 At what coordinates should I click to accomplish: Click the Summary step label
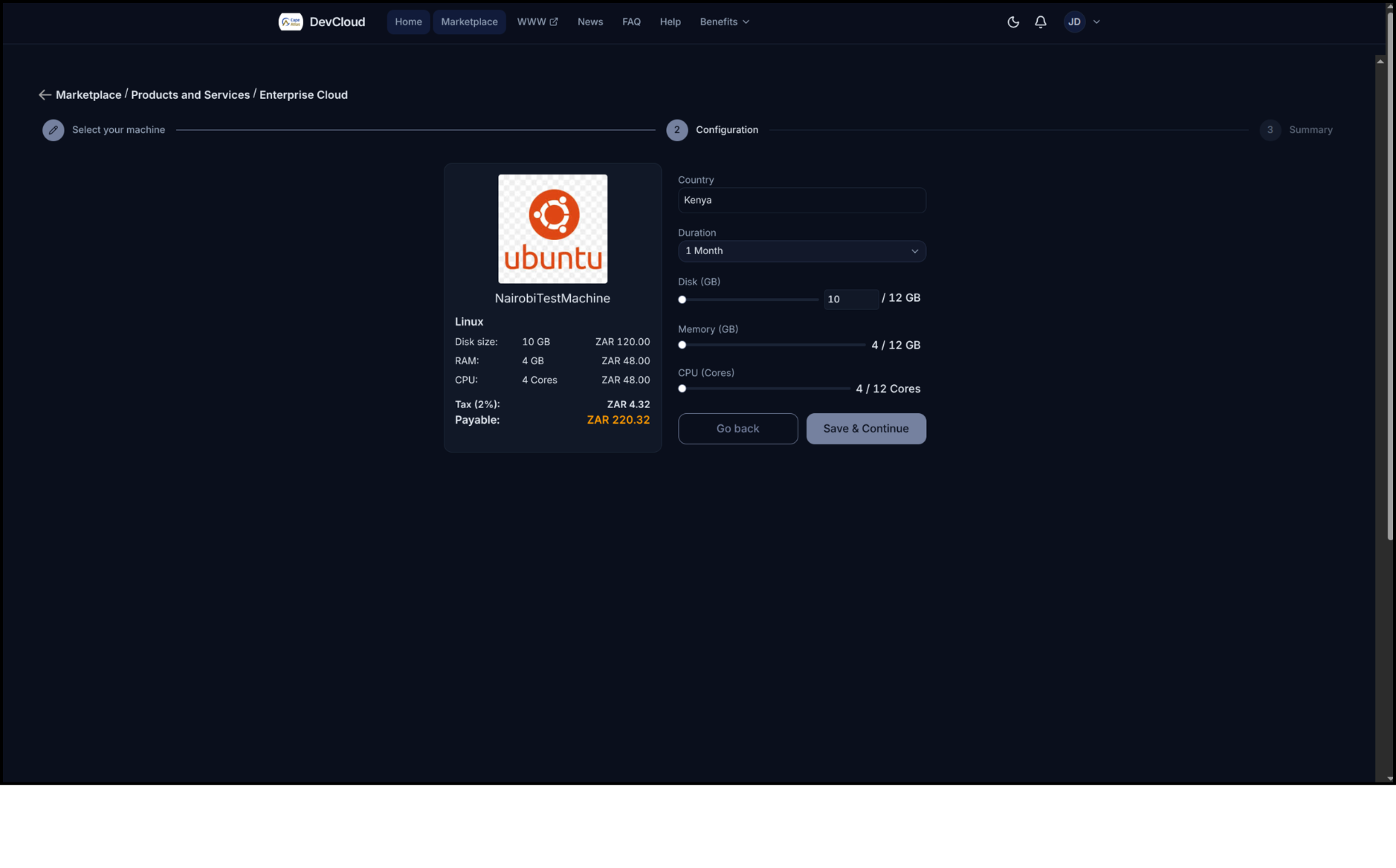point(1311,130)
